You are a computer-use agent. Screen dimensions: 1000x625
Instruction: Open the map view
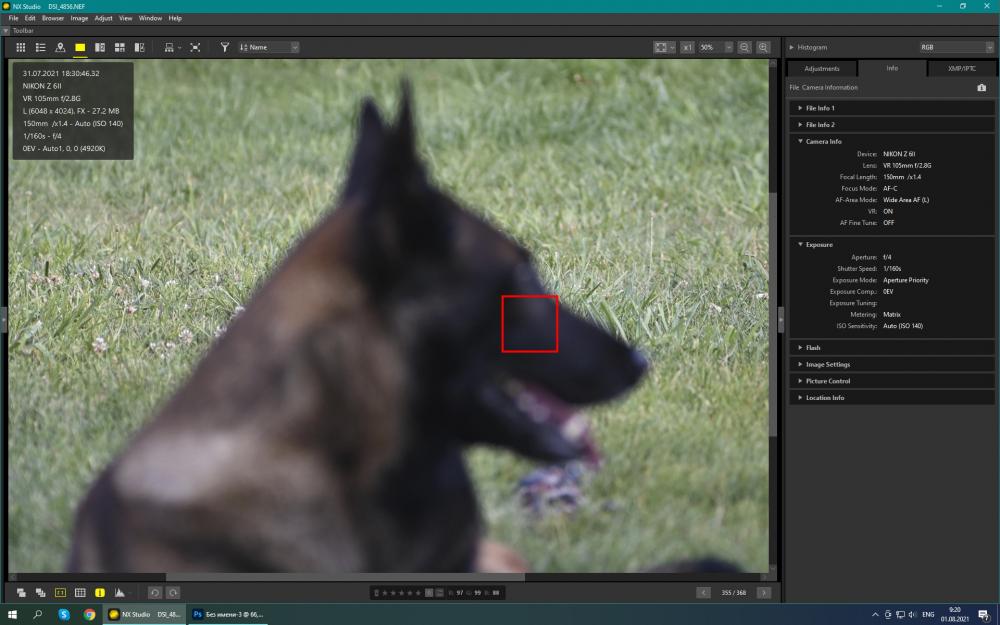(x=60, y=47)
